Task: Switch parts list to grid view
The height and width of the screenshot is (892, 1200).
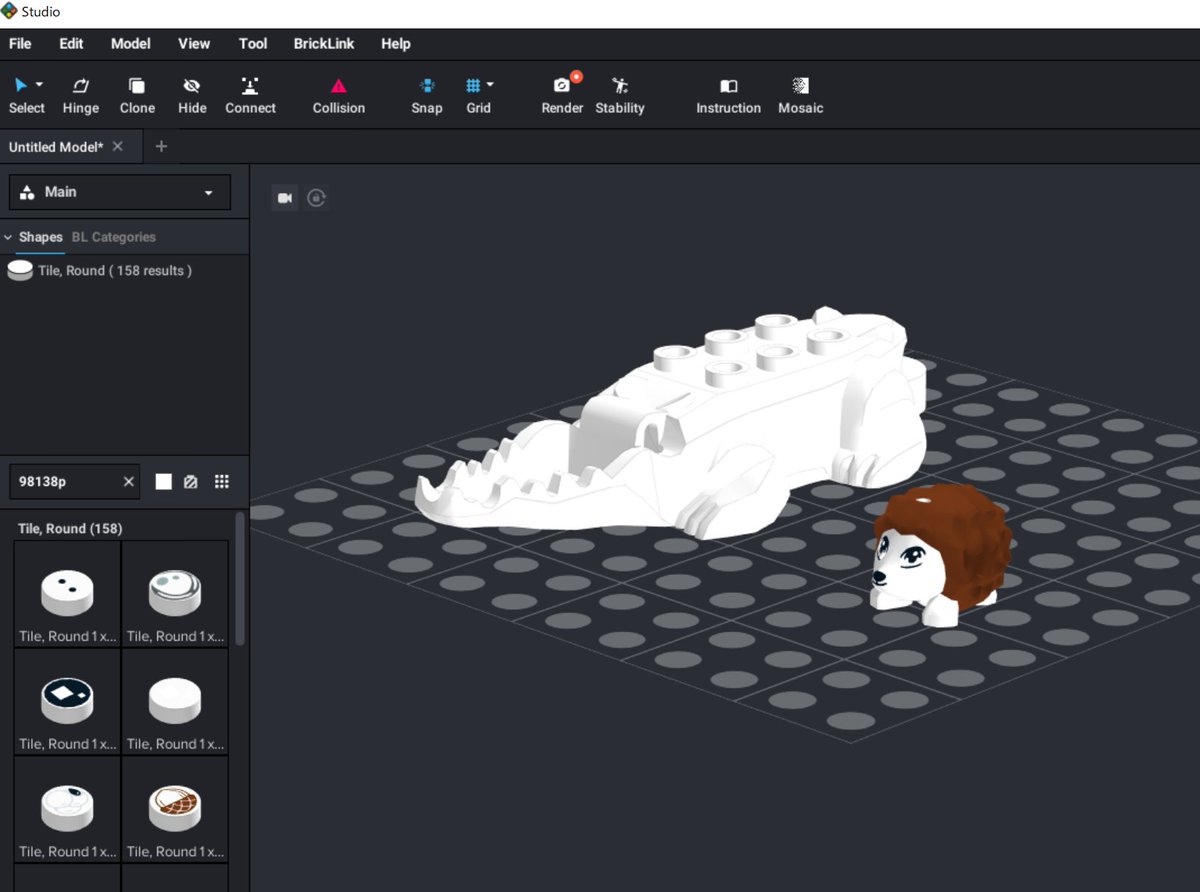Action: pyautogui.click(x=222, y=482)
